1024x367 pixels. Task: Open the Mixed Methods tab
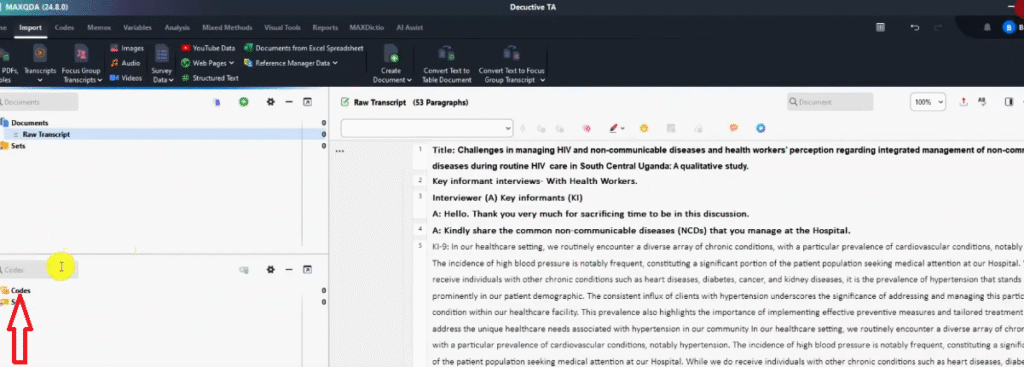click(227, 27)
